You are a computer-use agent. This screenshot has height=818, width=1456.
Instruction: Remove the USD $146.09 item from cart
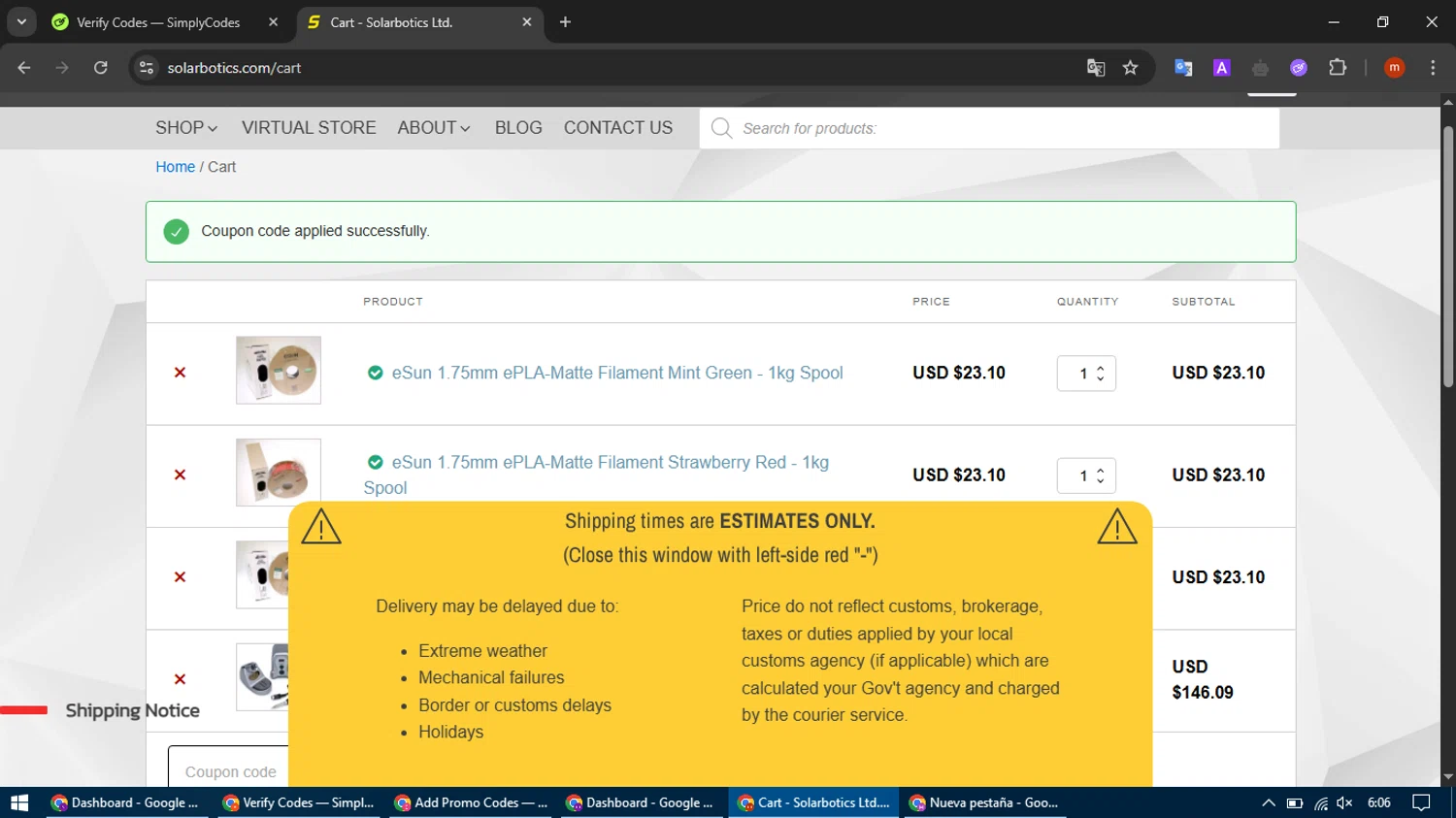[x=180, y=679]
